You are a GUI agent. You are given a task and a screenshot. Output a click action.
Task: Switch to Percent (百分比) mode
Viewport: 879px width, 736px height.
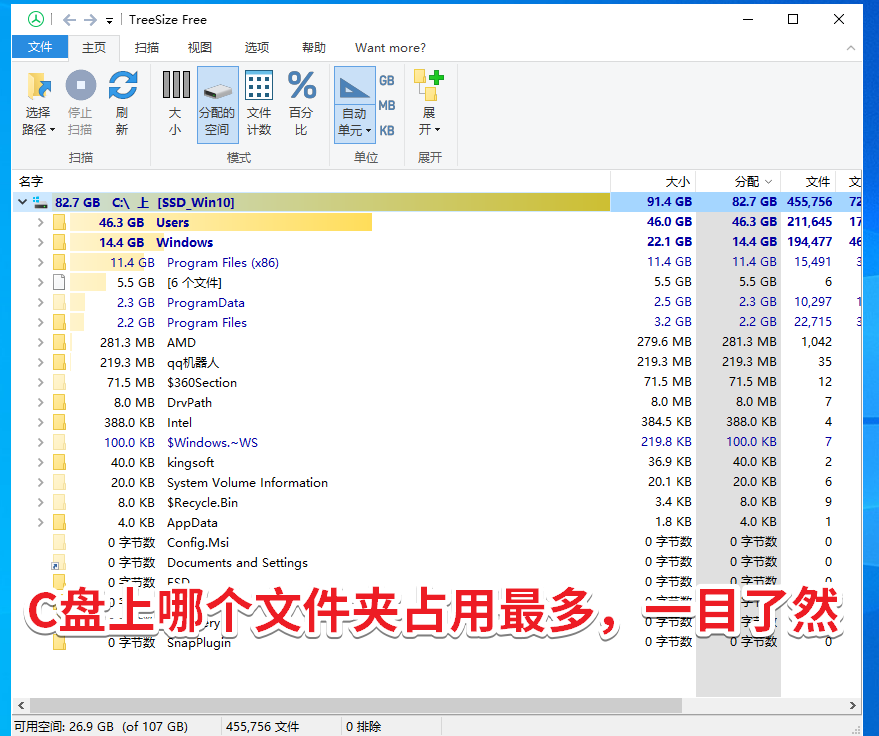click(x=301, y=103)
